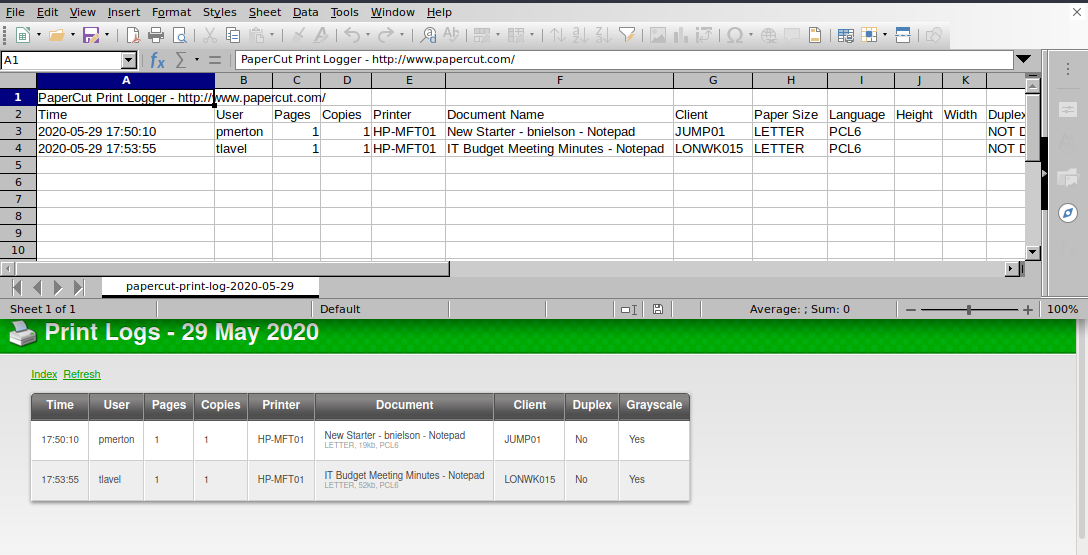Image resolution: width=1088 pixels, height=555 pixels.
Task: Open the Format menu
Action: [171, 12]
